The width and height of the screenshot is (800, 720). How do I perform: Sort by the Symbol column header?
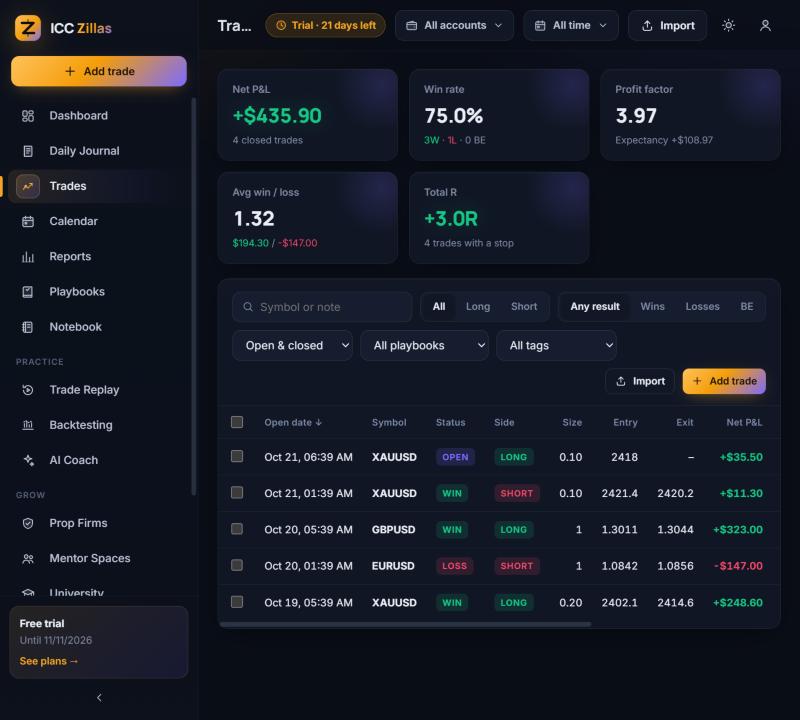pyautogui.click(x=389, y=423)
